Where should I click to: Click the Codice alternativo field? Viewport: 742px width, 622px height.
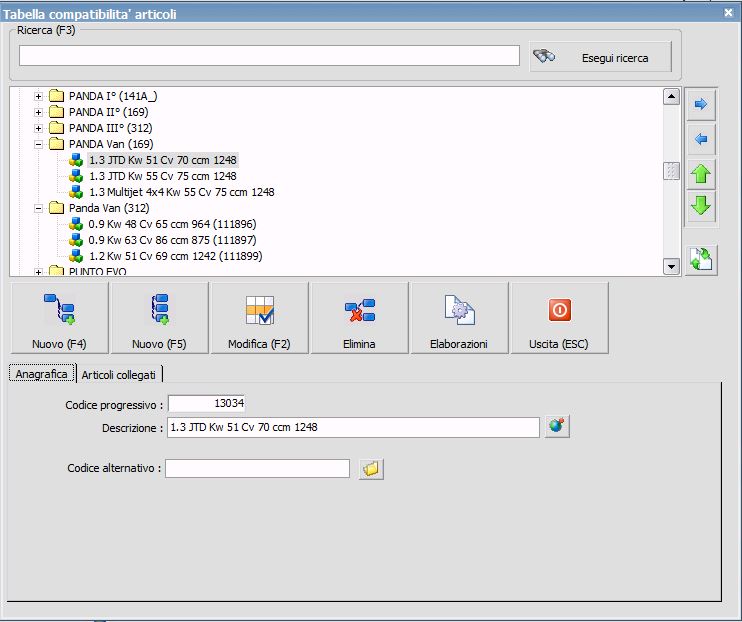point(257,468)
